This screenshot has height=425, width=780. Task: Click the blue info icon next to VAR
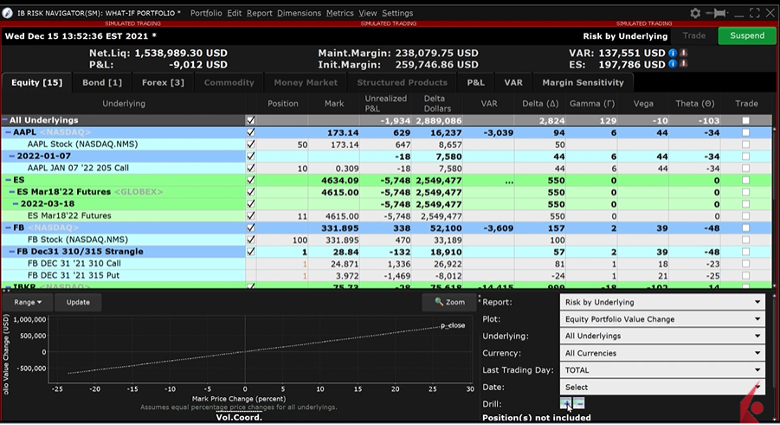tap(672, 52)
